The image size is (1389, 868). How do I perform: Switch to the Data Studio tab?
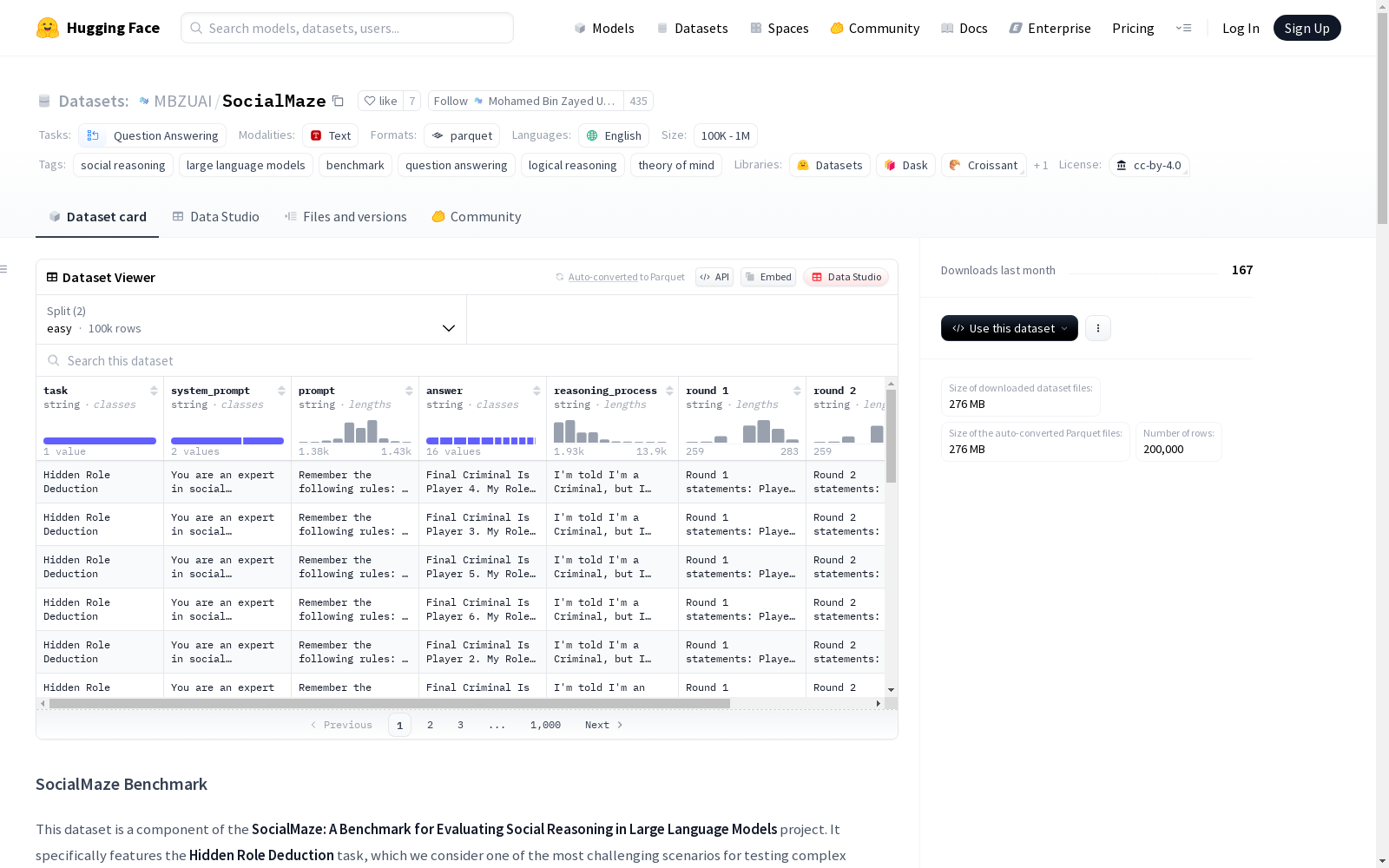[x=215, y=217]
